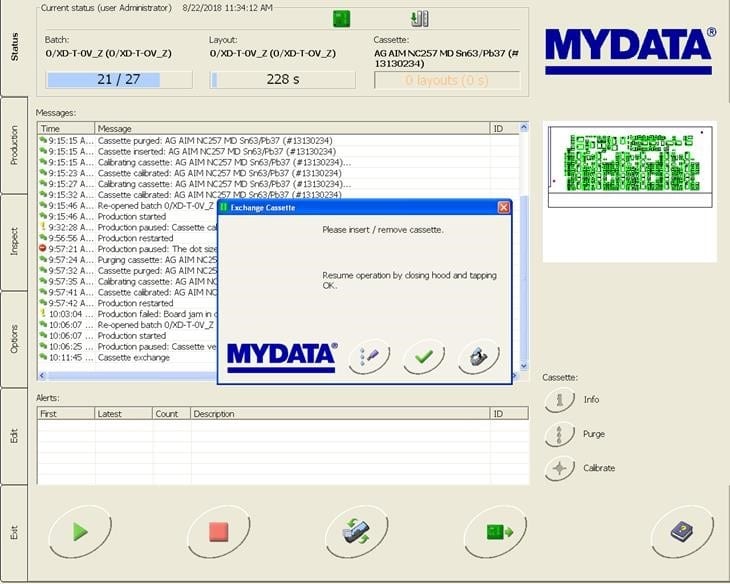Viewport: 730px width, 584px height.
Task: Click the conveyor load icon at top
Action: pyautogui.click(x=419, y=19)
